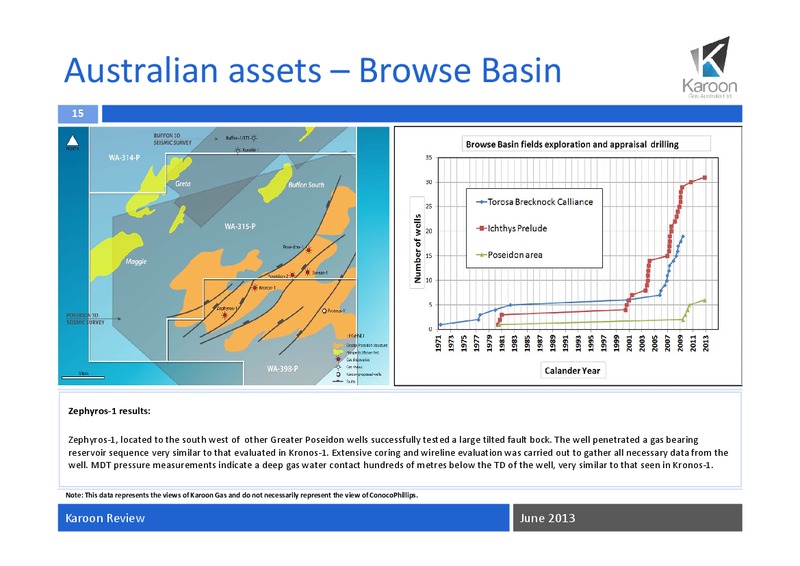Click the 'Poseidon area' legend entry
This screenshot has width=800, height=566.
tap(509, 255)
